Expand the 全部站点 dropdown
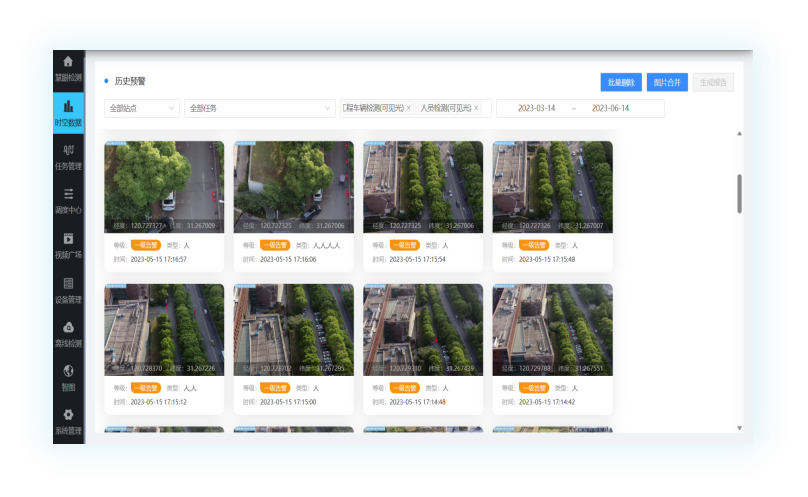Image resolution: width=808 pixels, height=497 pixels. [x=142, y=108]
